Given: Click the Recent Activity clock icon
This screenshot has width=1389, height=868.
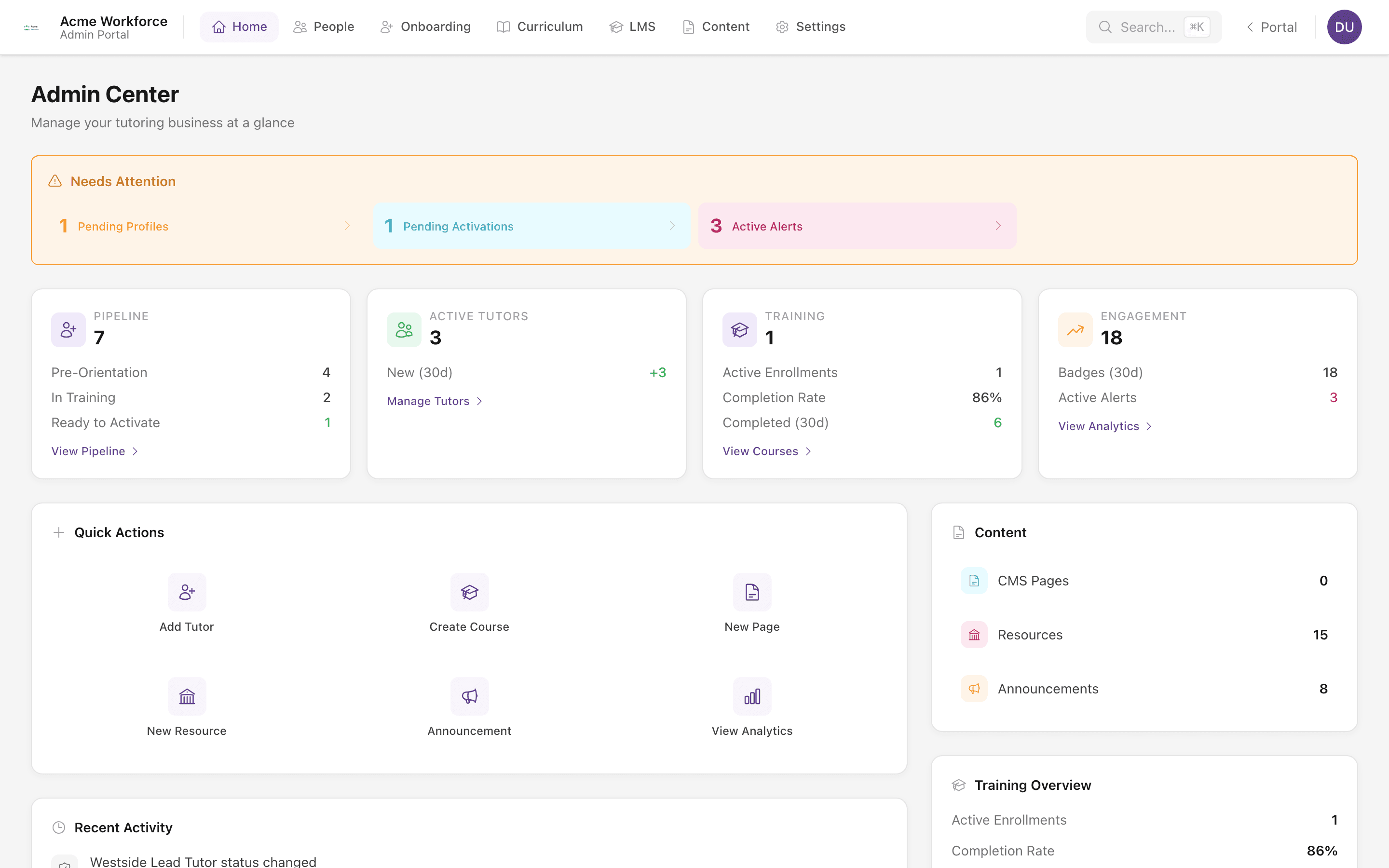Looking at the screenshot, I should 58,827.
